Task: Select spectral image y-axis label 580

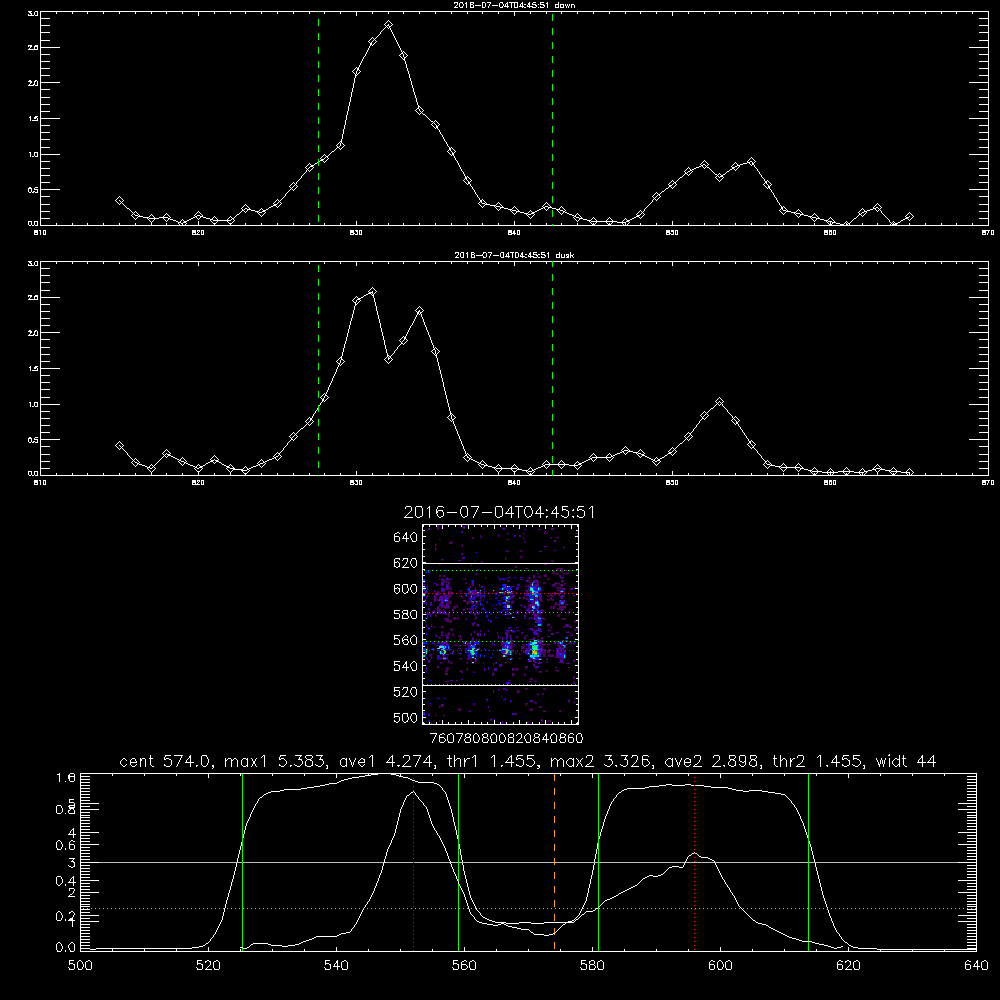Action: click(406, 615)
